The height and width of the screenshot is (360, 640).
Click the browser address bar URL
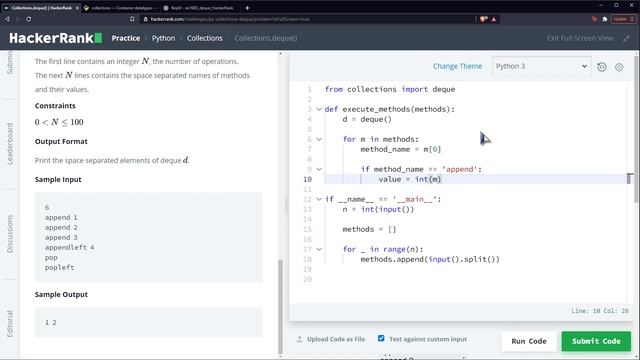point(230,19)
